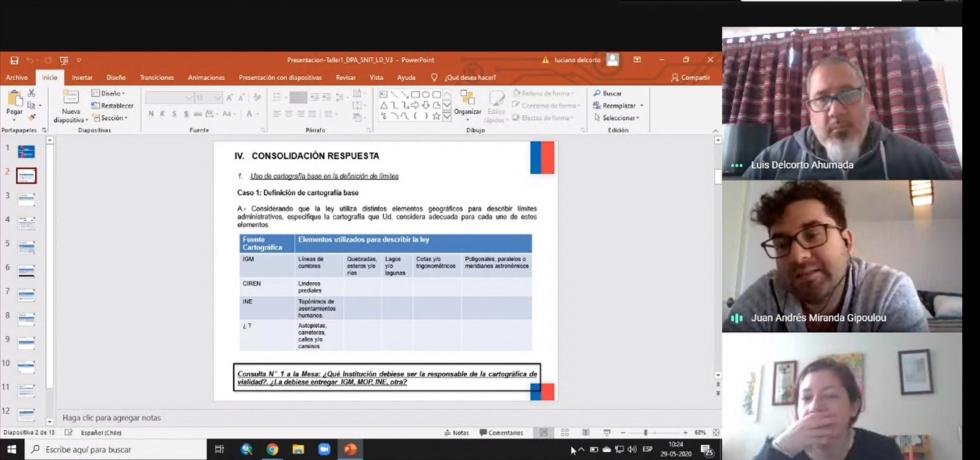Select the rectangle shape in shapes gallery

click(416, 94)
